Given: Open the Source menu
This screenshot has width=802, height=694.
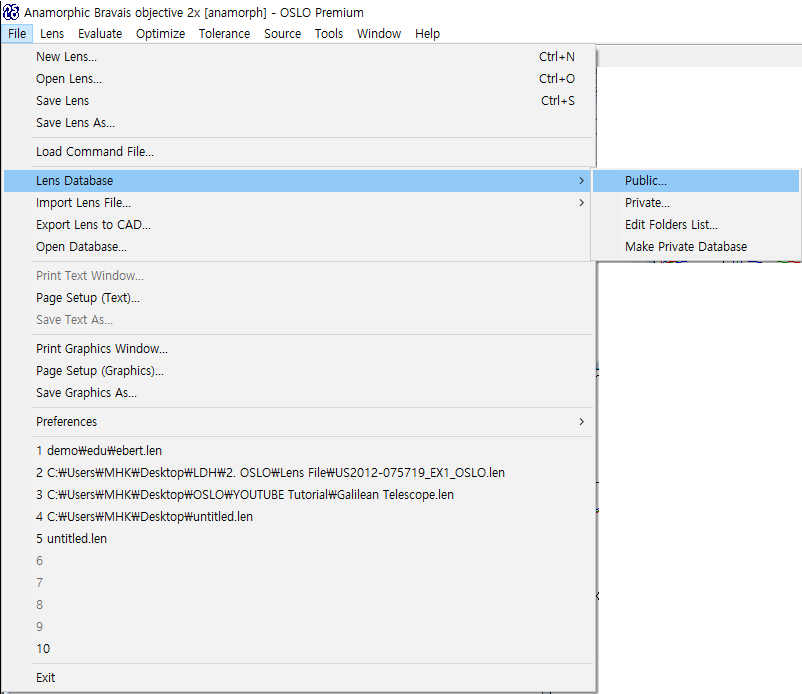Looking at the screenshot, I should click(x=282, y=34).
